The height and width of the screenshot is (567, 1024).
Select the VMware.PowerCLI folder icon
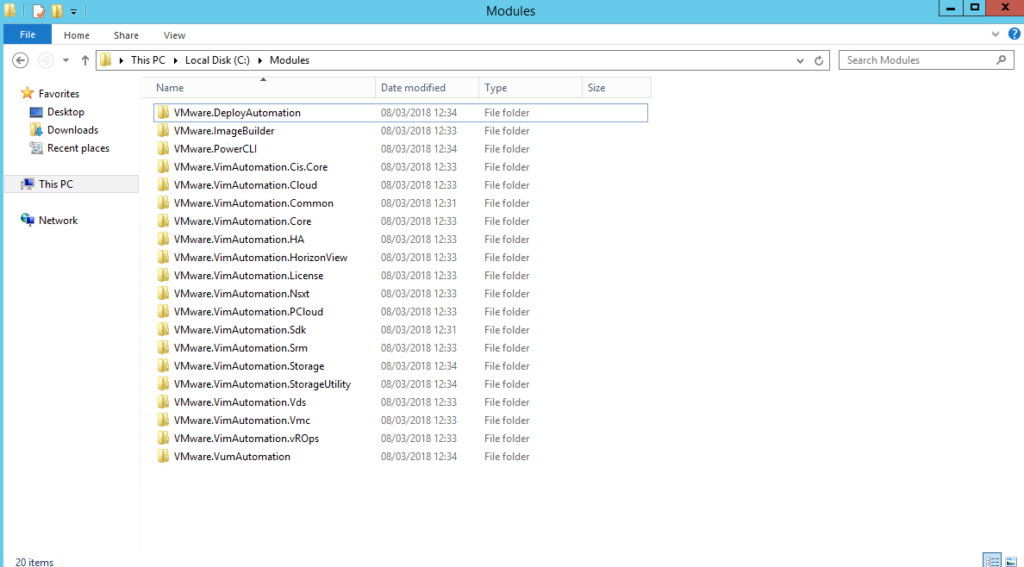163,149
